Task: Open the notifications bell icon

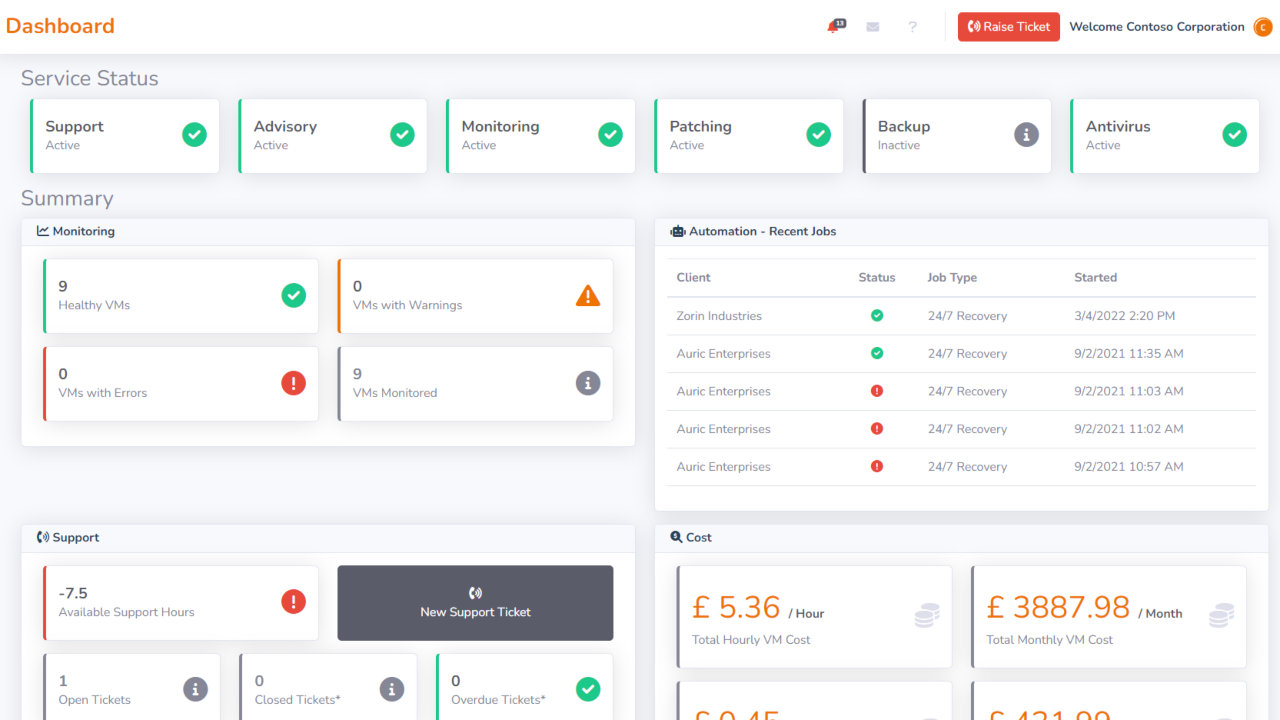Action: [x=833, y=27]
